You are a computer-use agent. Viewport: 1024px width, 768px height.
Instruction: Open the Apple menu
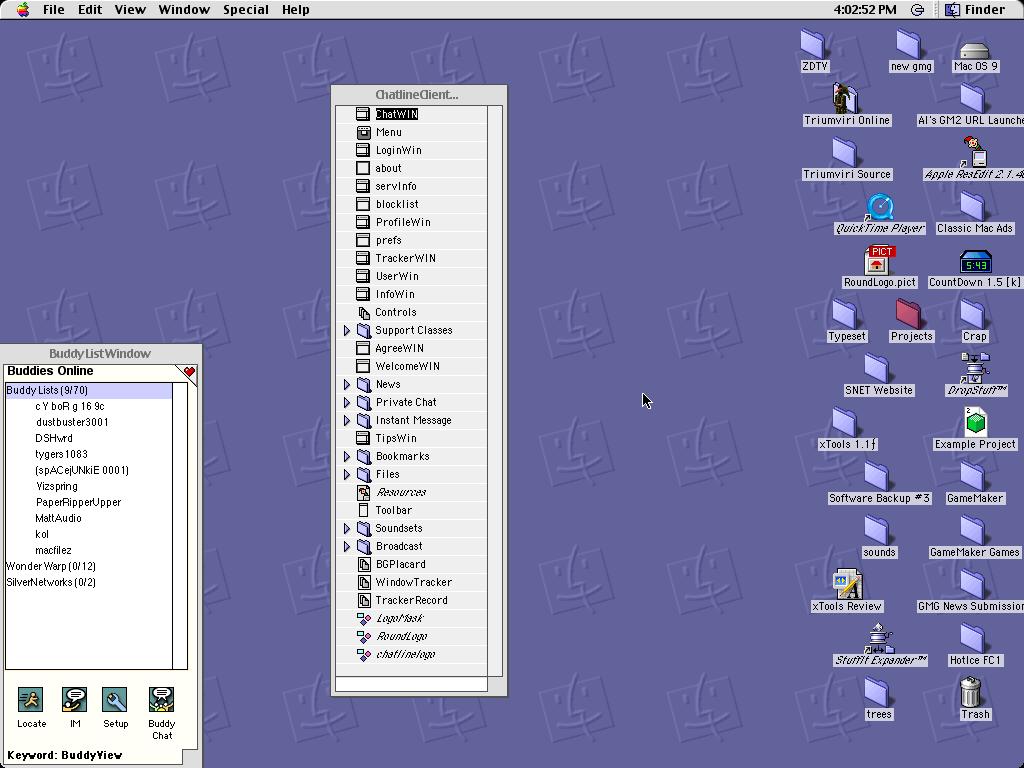point(23,9)
